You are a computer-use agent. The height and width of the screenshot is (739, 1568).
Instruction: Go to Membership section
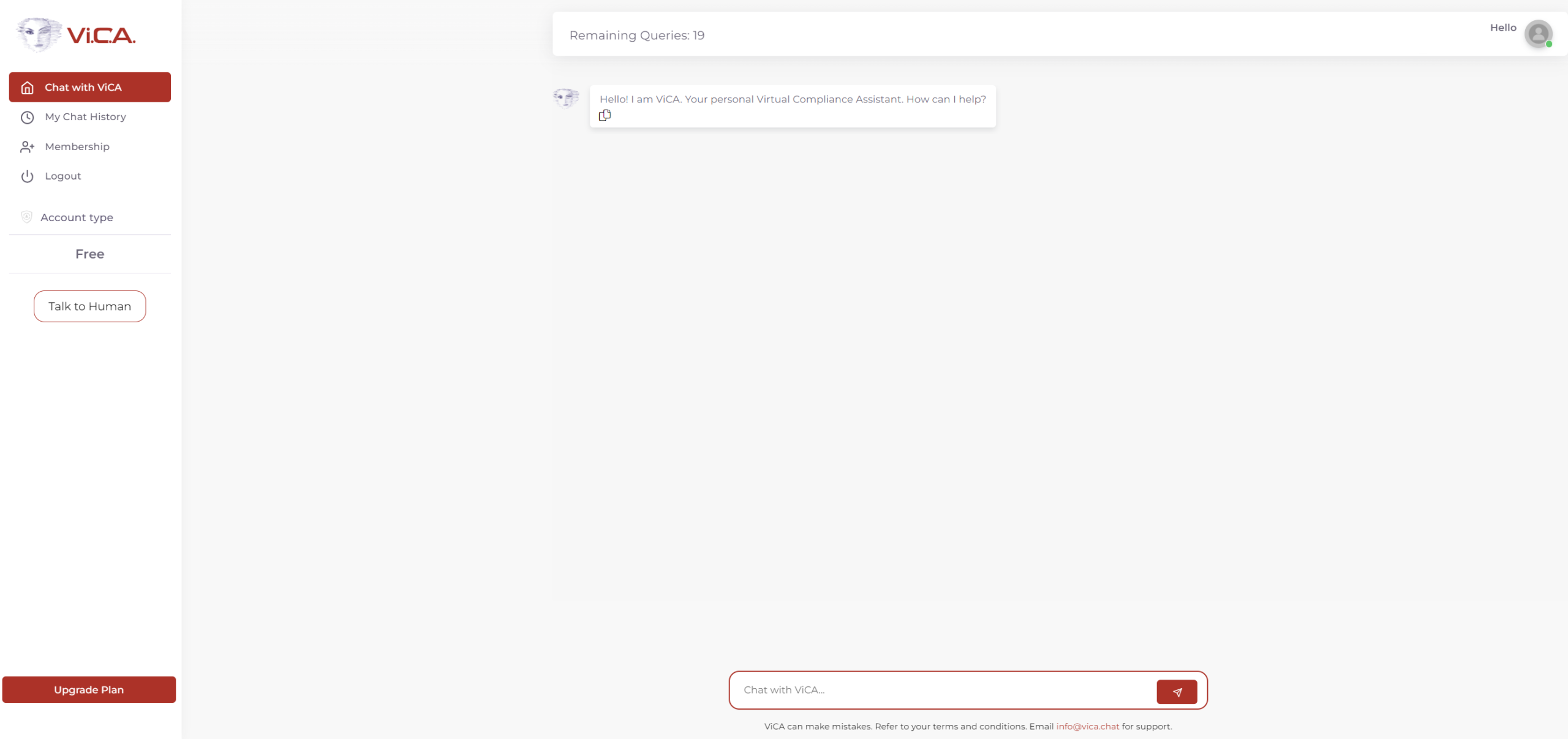tap(77, 147)
